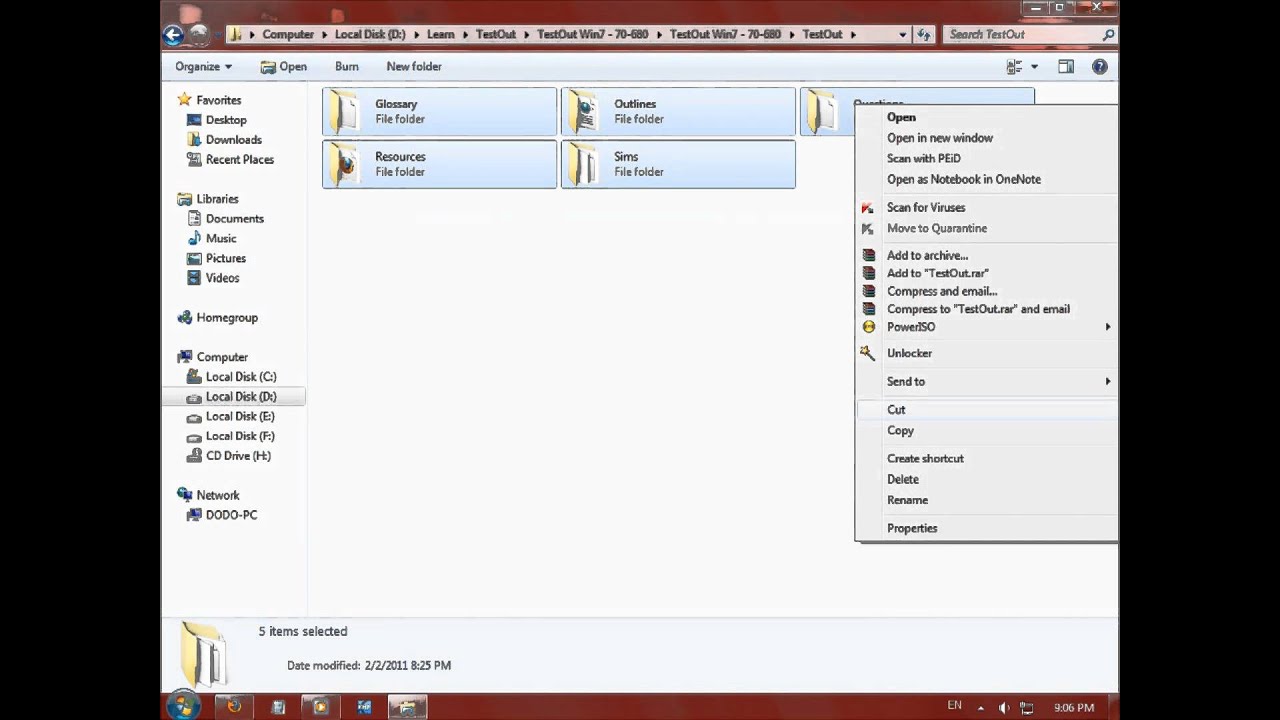Open the Organize dropdown menu
Image resolution: width=1280 pixels, height=720 pixels.
click(203, 67)
